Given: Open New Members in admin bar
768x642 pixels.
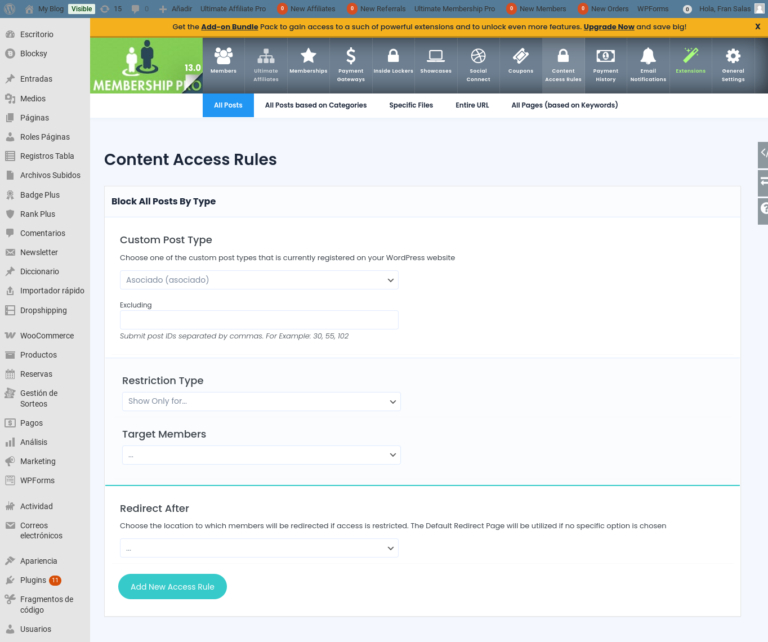Looking at the screenshot, I should (x=536, y=9).
